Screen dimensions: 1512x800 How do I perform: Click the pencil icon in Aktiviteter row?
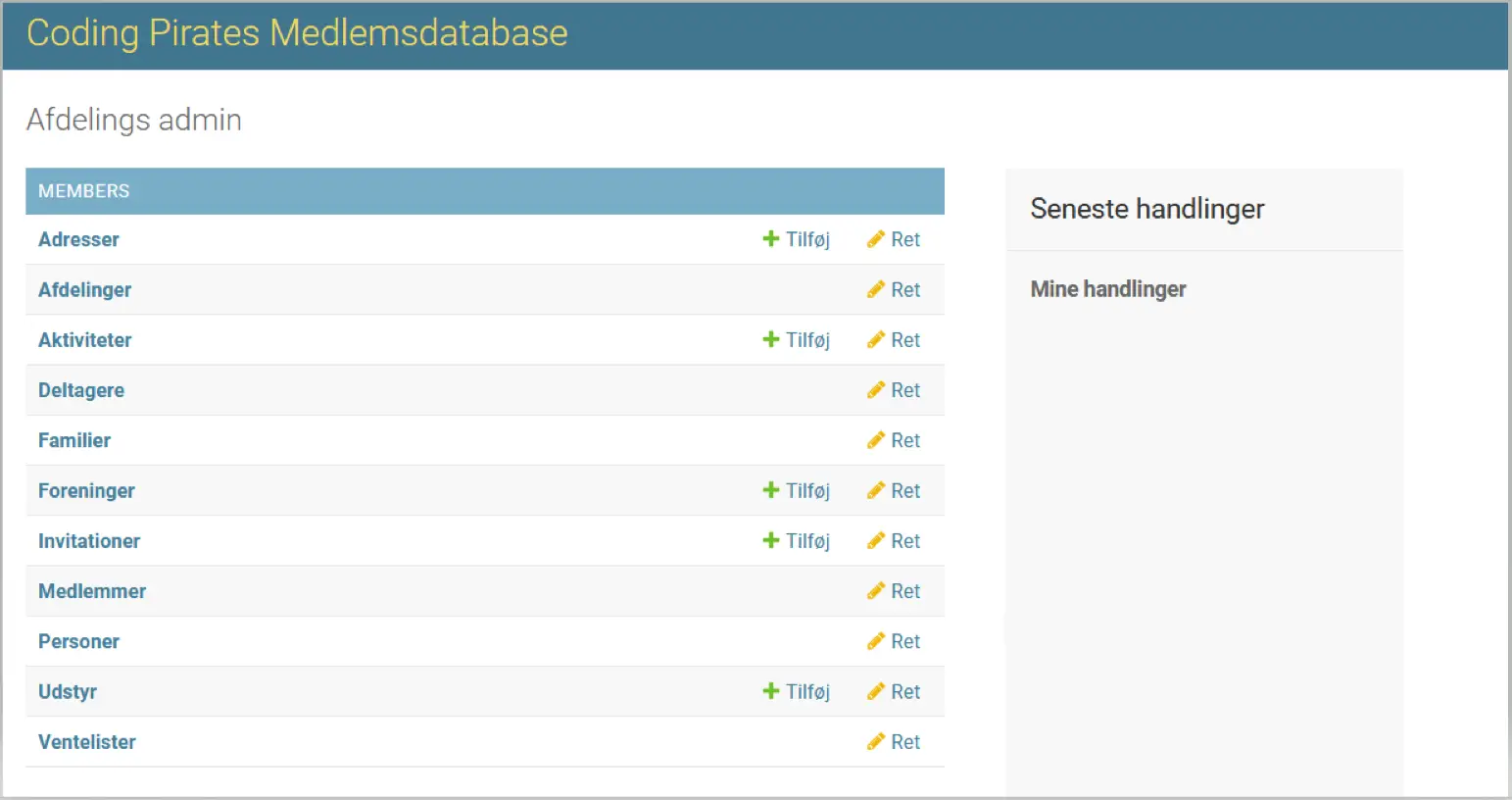(x=876, y=339)
